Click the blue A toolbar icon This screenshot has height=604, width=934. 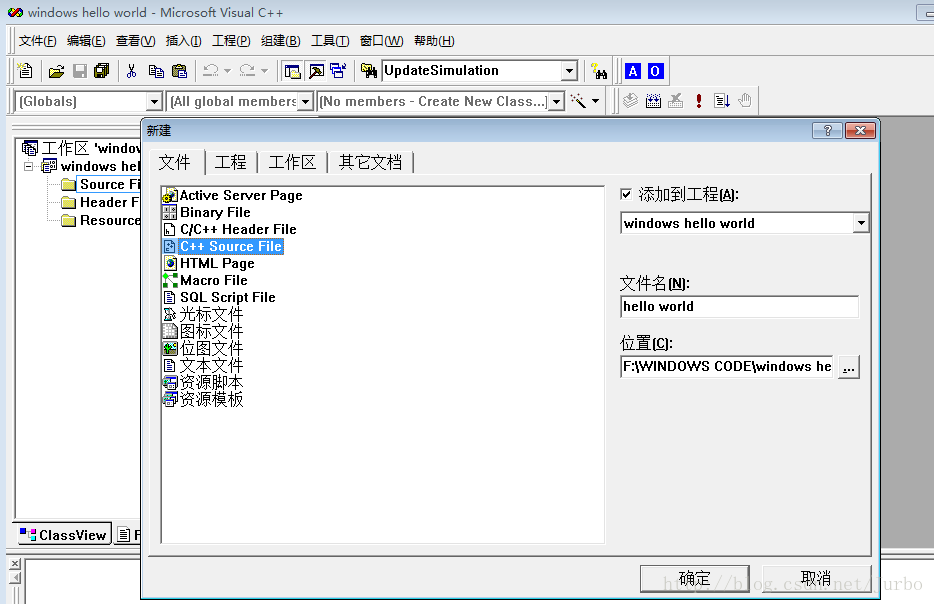(633, 71)
